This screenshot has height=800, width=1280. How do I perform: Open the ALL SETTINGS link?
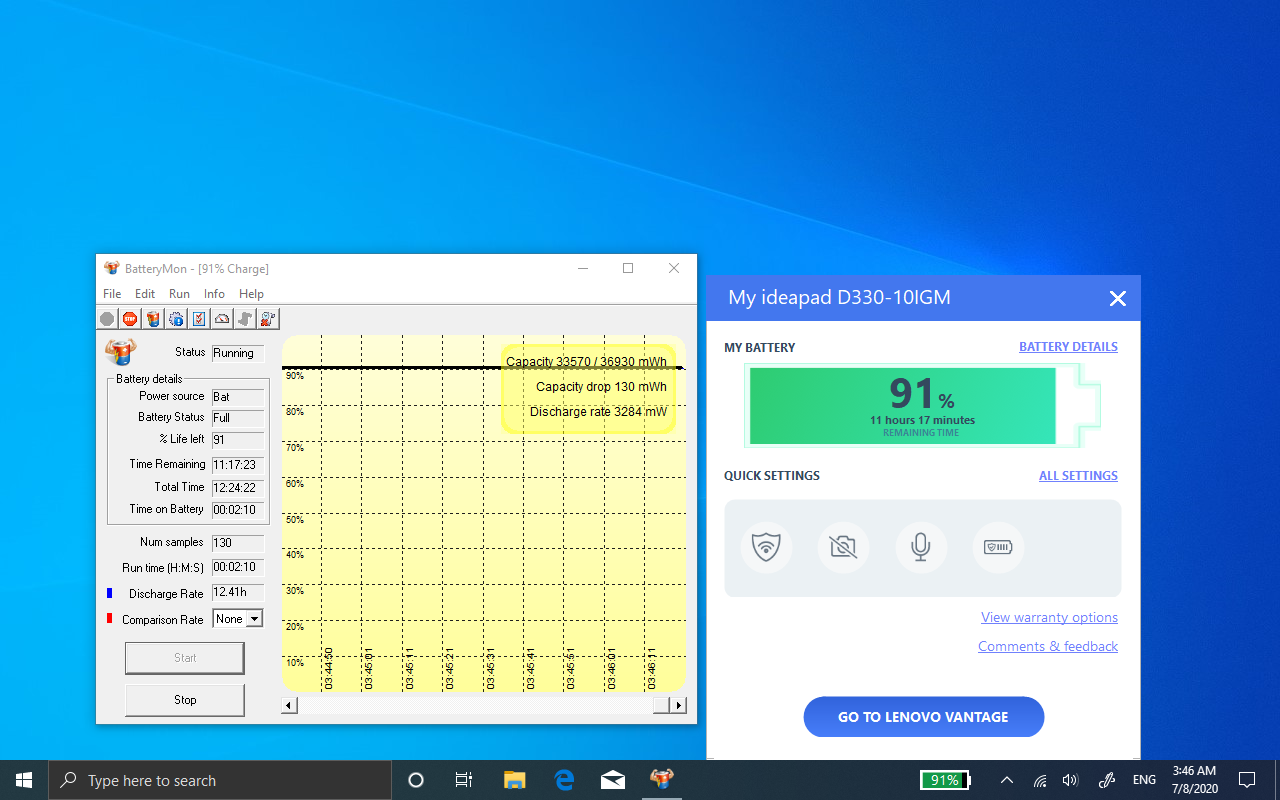(1078, 476)
